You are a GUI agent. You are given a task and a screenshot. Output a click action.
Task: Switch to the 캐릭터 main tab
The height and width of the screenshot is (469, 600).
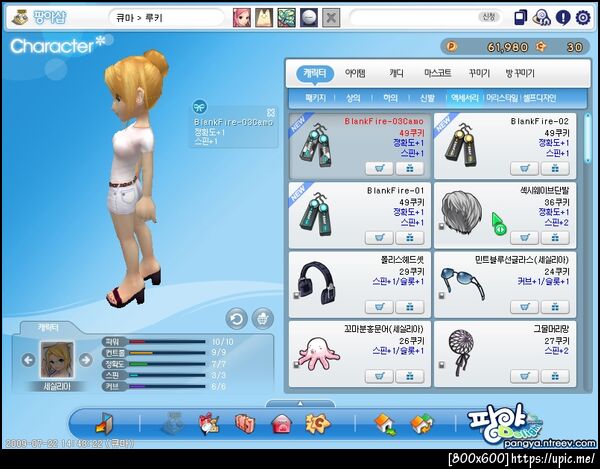[x=315, y=73]
